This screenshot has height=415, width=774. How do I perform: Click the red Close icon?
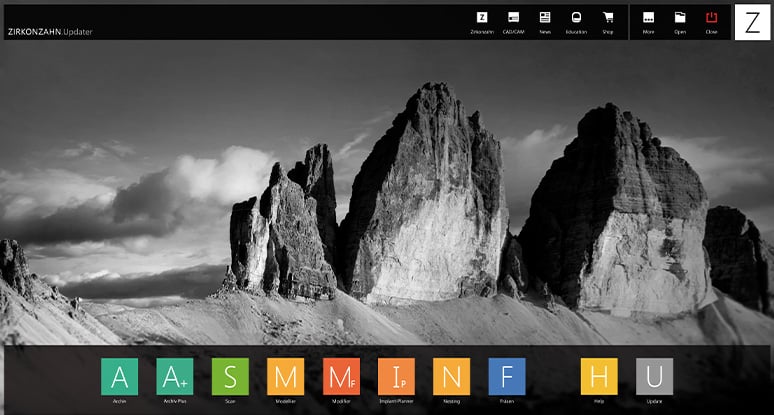tap(711, 22)
